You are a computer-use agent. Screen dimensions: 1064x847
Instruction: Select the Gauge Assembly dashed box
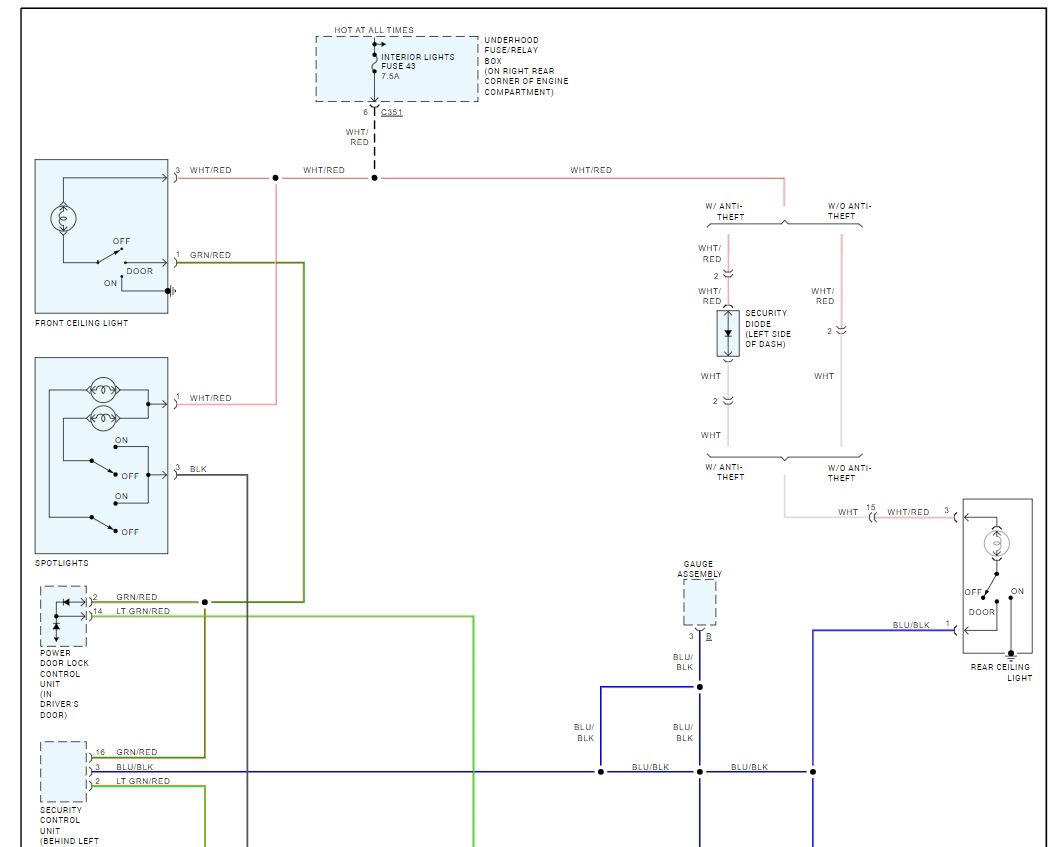coord(700,602)
